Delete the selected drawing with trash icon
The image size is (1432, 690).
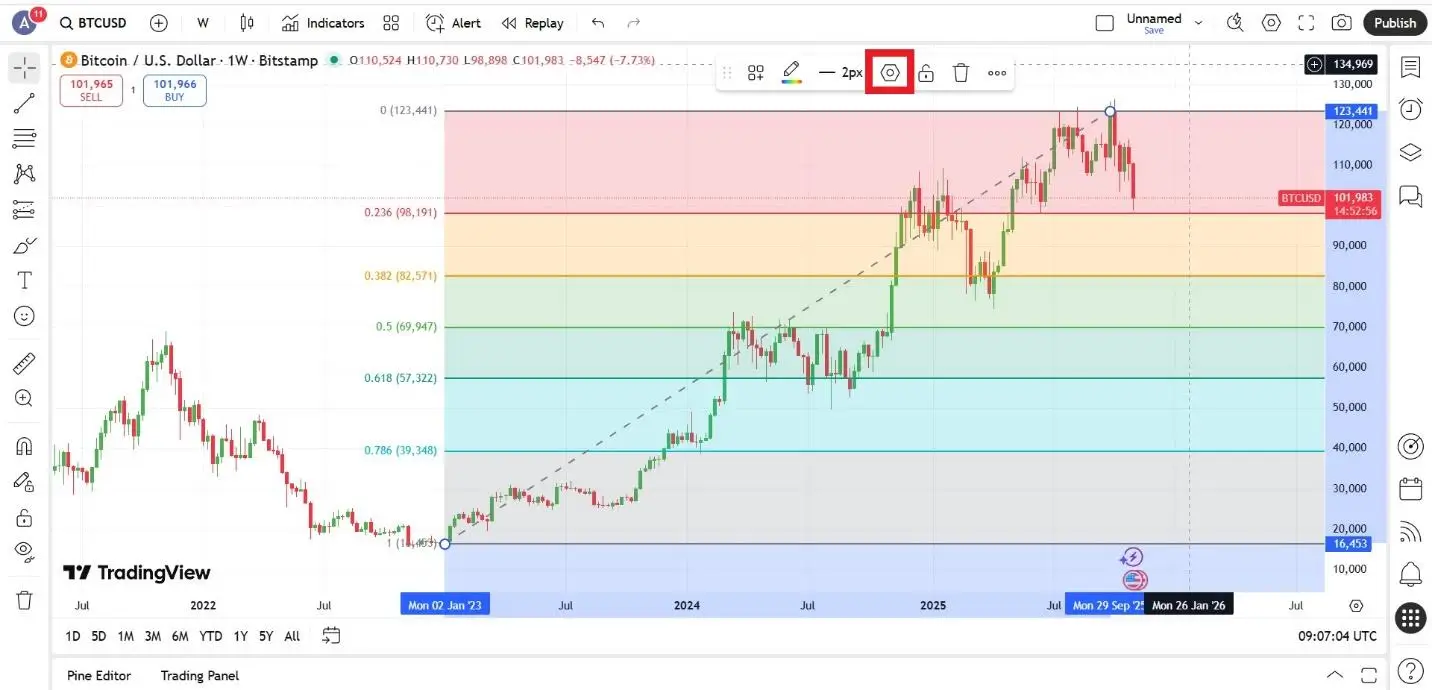click(x=961, y=73)
